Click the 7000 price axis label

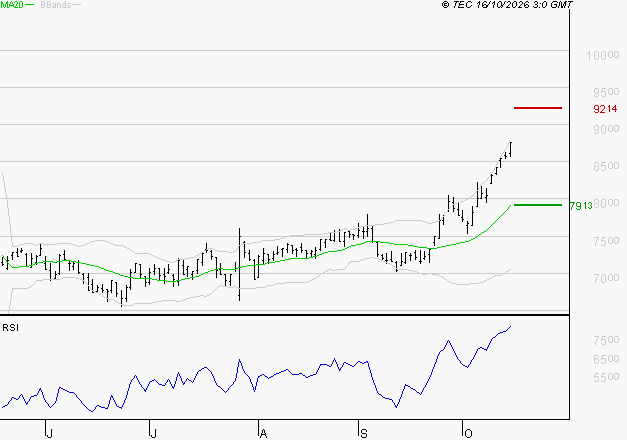pyautogui.click(x=606, y=278)
